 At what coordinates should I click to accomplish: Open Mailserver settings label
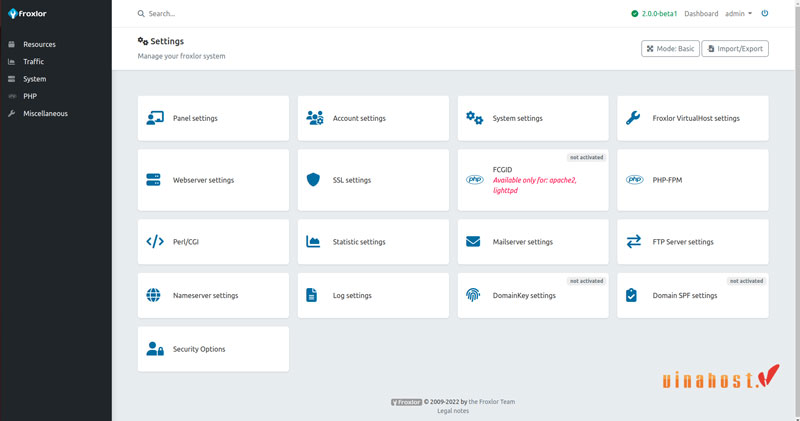522,242
